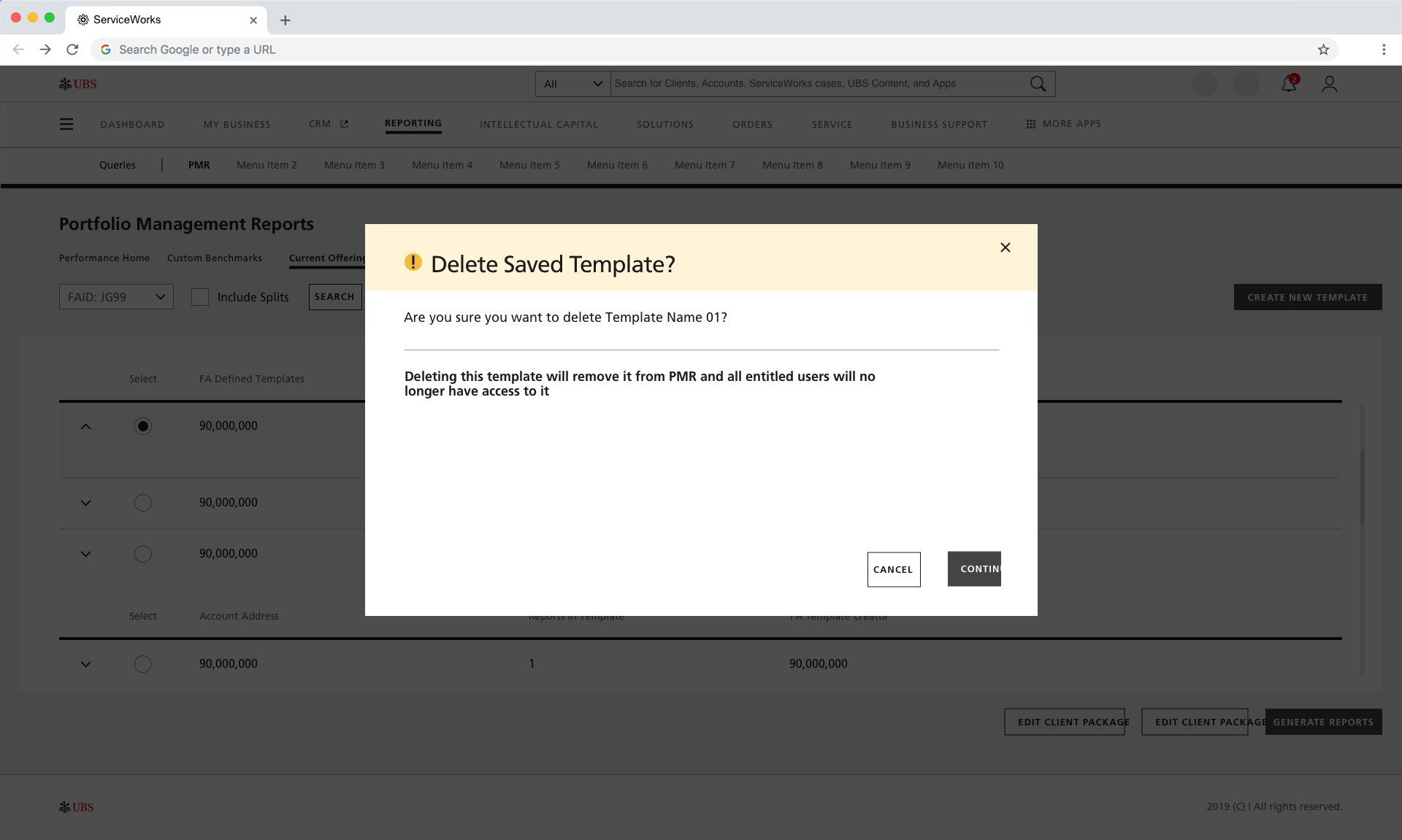The height and width of the screenshot is (840, 1402).
Task: Open the All search category dropdown
Action: click(572, 84)
